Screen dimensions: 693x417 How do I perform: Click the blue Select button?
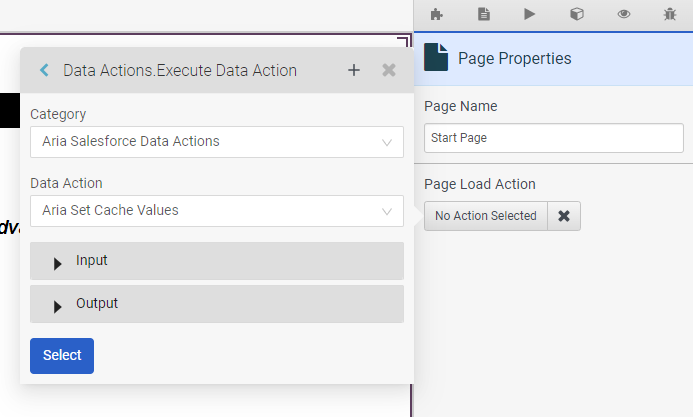point(62,356)
